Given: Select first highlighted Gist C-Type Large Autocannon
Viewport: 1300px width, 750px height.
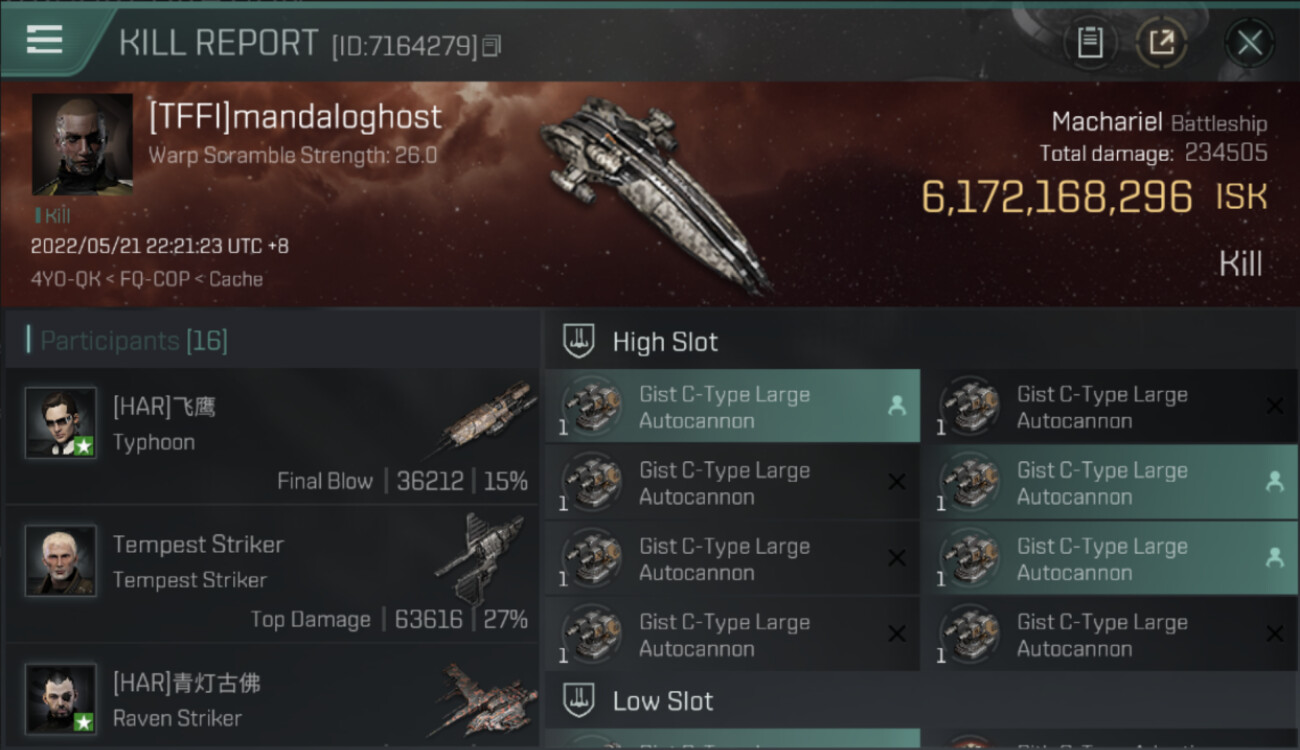Looking at the screenshot, I should [x=732, y=407].
